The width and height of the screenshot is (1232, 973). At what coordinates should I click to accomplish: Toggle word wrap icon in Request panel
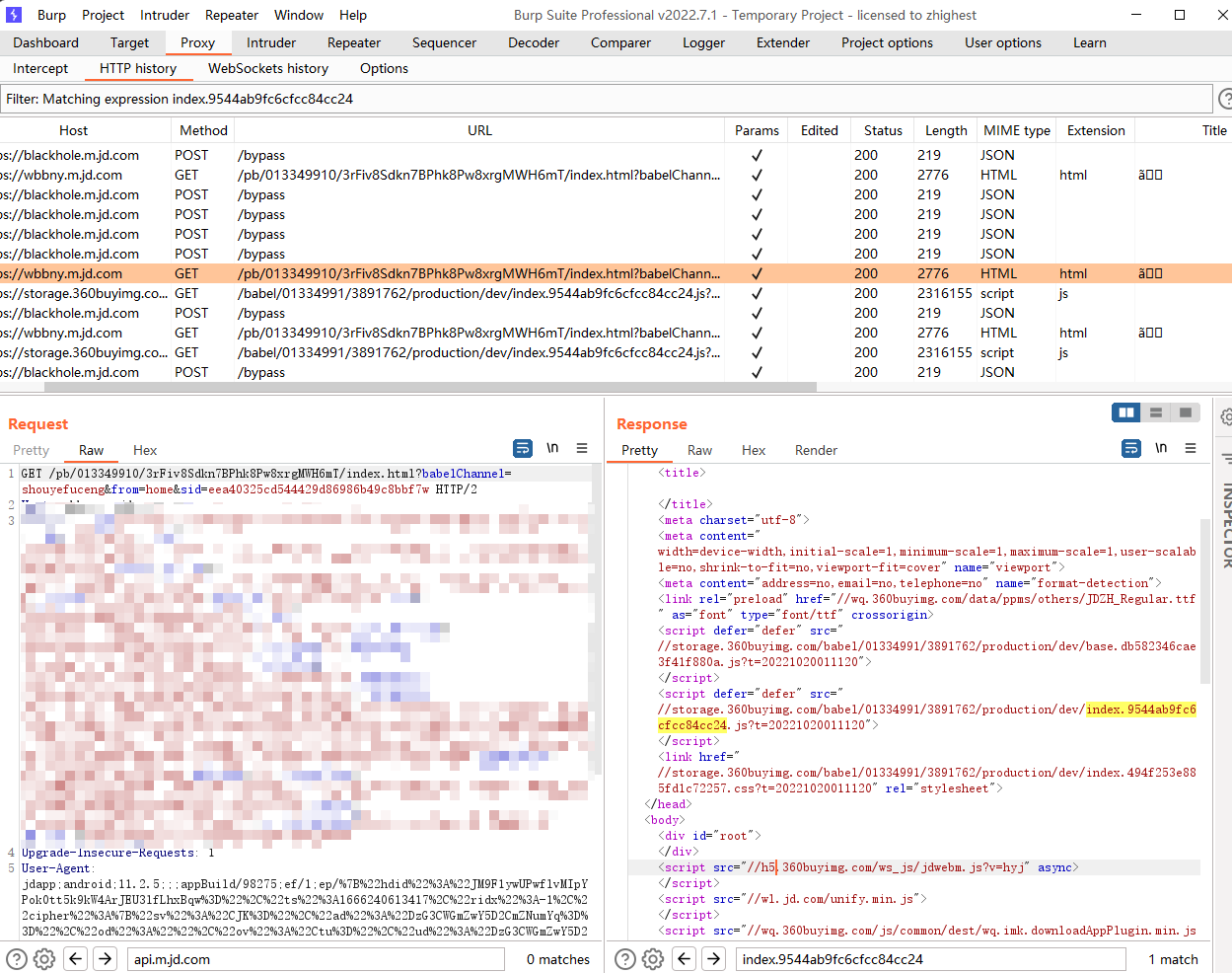pyautogui.click(x=523, y=448)
